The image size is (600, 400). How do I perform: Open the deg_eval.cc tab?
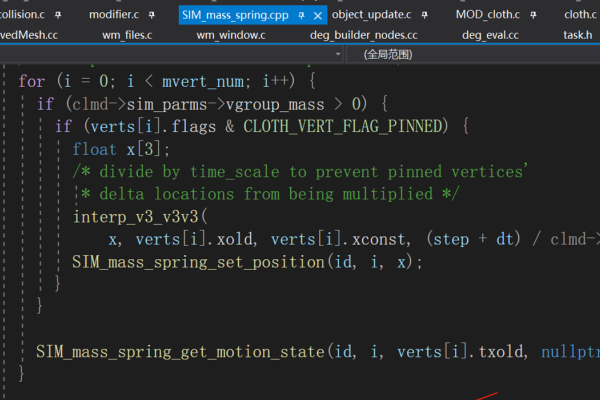click(490, 34)
